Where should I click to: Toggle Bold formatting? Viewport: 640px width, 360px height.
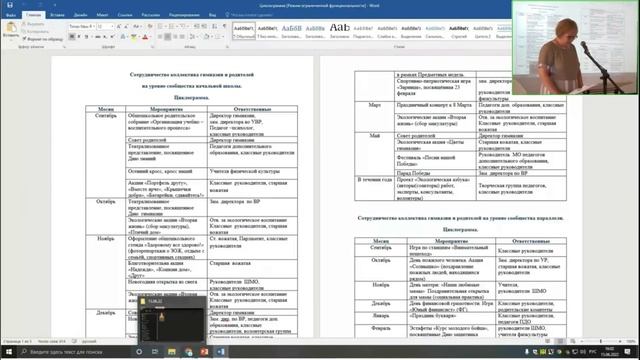[x=72, y=37]
